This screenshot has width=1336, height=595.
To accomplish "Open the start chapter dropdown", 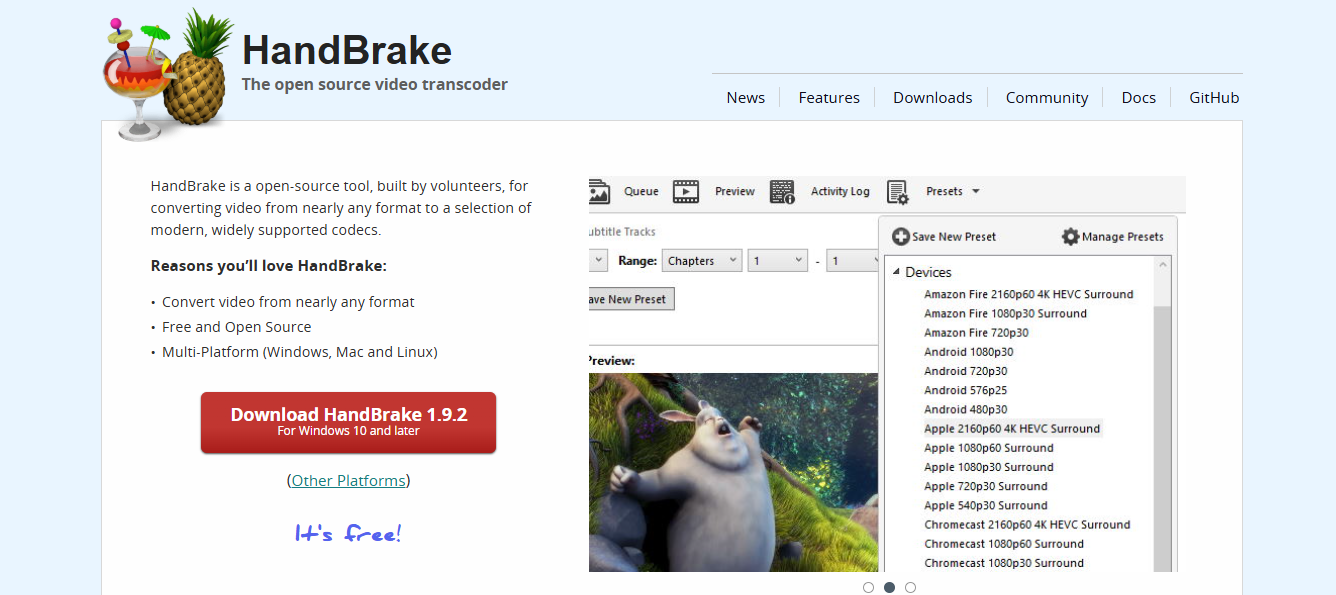I will pyautogui.click(x=778, y=261).
